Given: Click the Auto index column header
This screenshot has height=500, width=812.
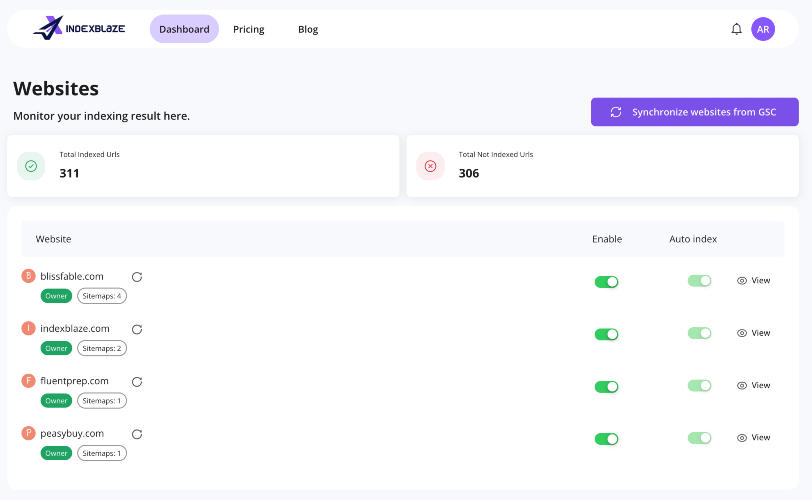Looking at the screenshot, I should [693, 239].
